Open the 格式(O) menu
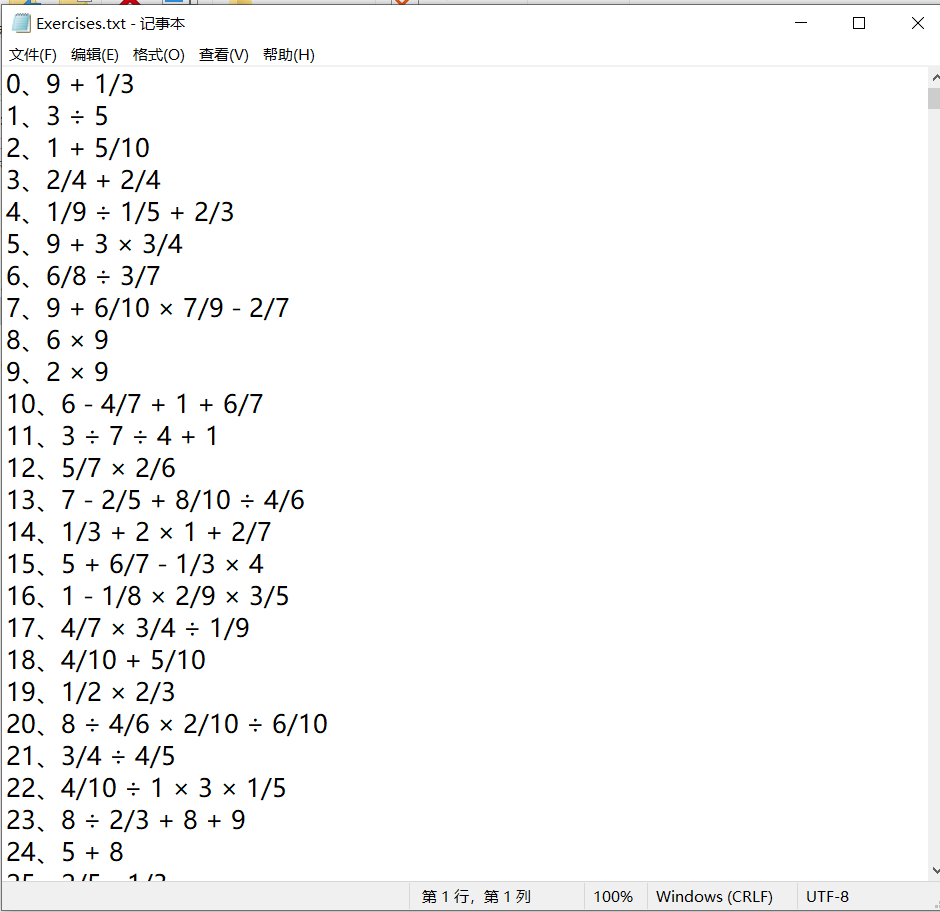The image size is (940, 912). click(x=159, y=55)
